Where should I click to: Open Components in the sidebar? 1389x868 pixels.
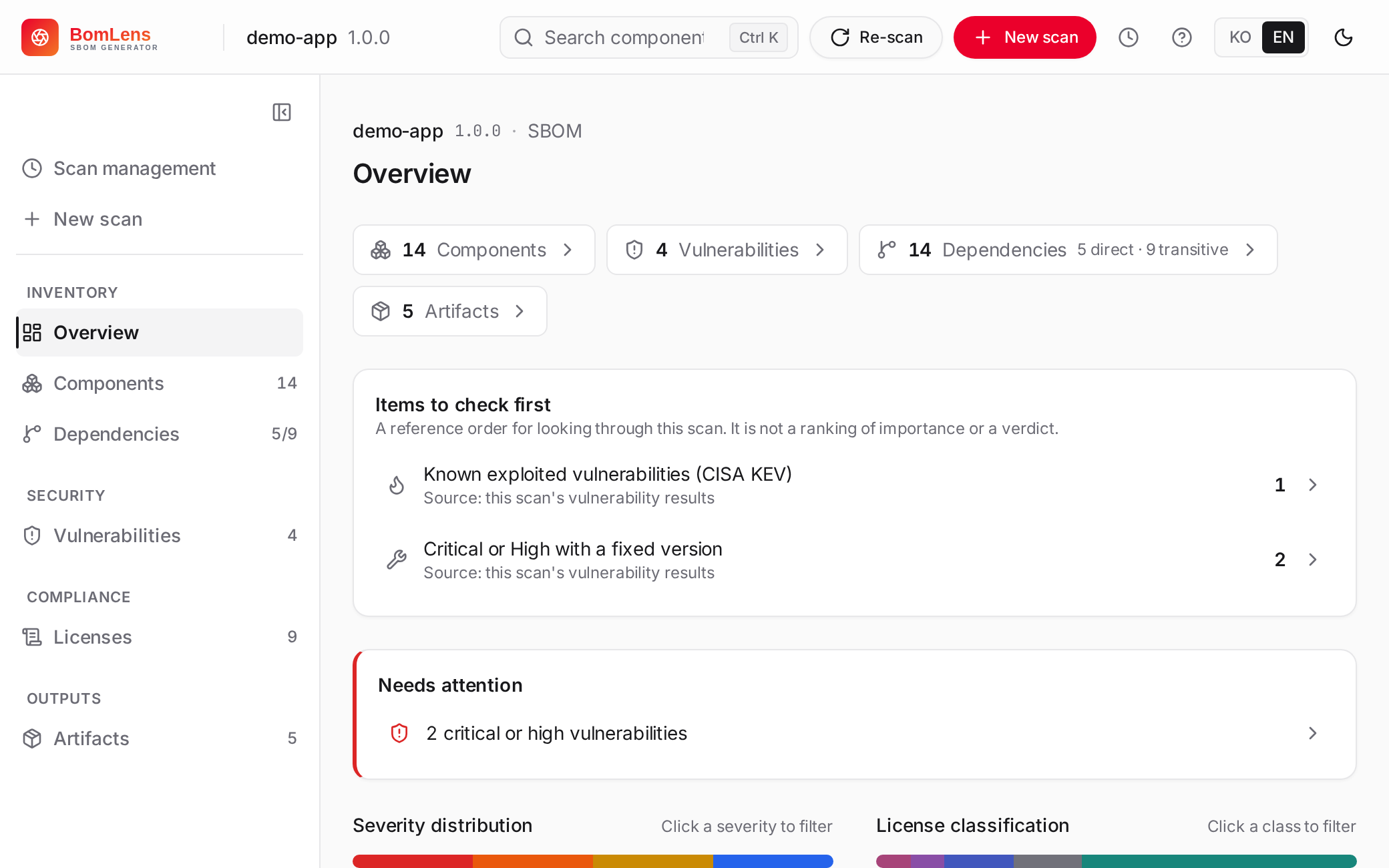(x=160, y=383)
